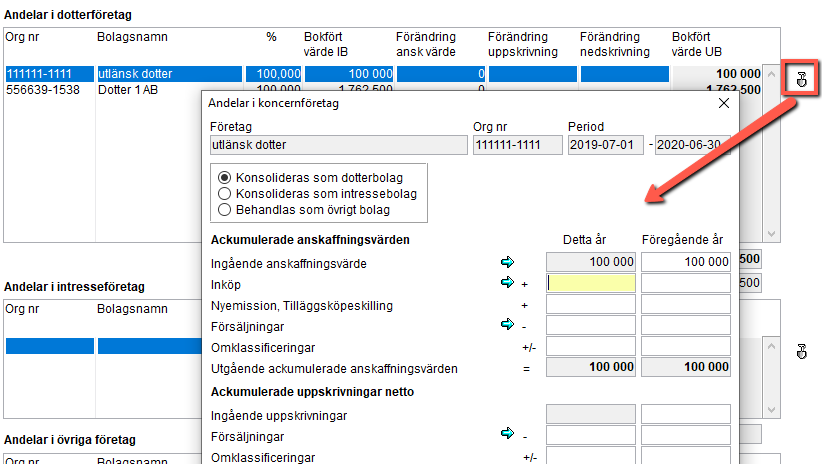Click the arrow icon next to Ingående anskaffningsvärde
The height and width of the screenshot is (464, 822).
tap(507, 262)
